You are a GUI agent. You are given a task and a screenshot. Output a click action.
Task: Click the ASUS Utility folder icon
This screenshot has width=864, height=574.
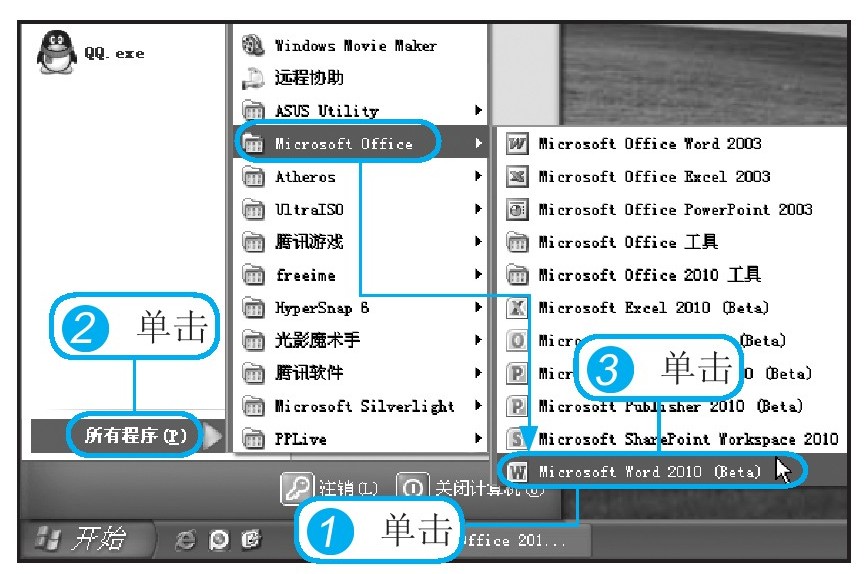click(253, 110)
